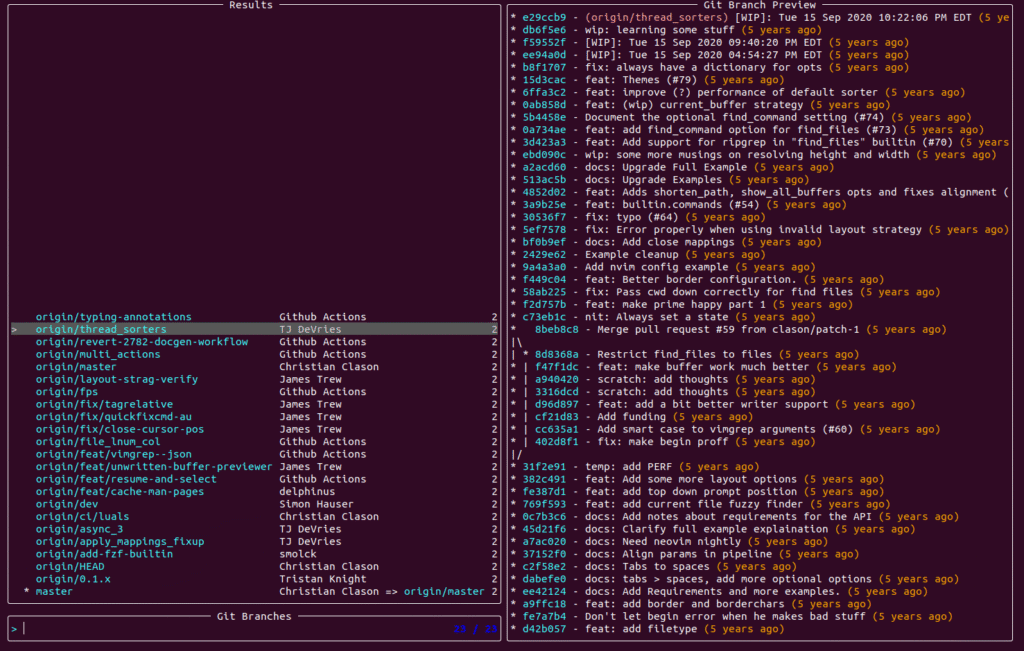Pick the origin/fix/quickfixcmd-au branch

coord(113,417)
